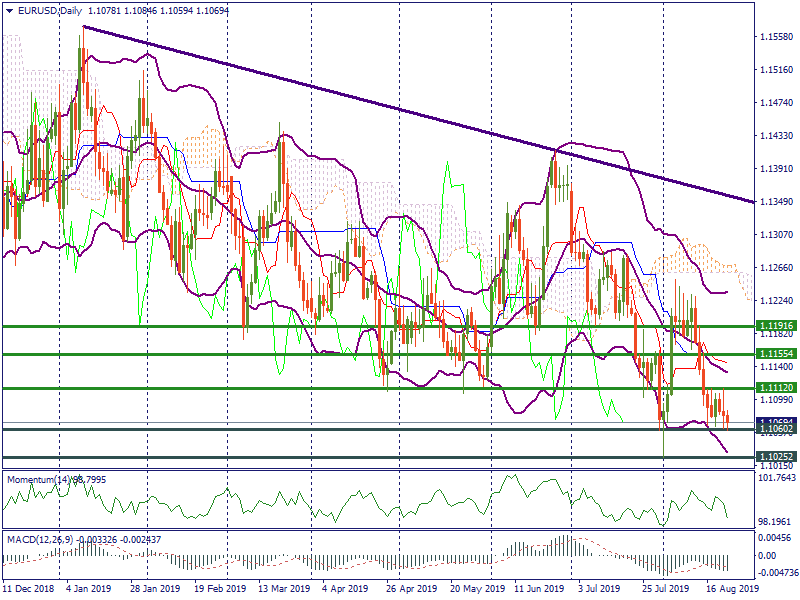Click the 101.7643 Momentum scale value

tap(776, 477)
